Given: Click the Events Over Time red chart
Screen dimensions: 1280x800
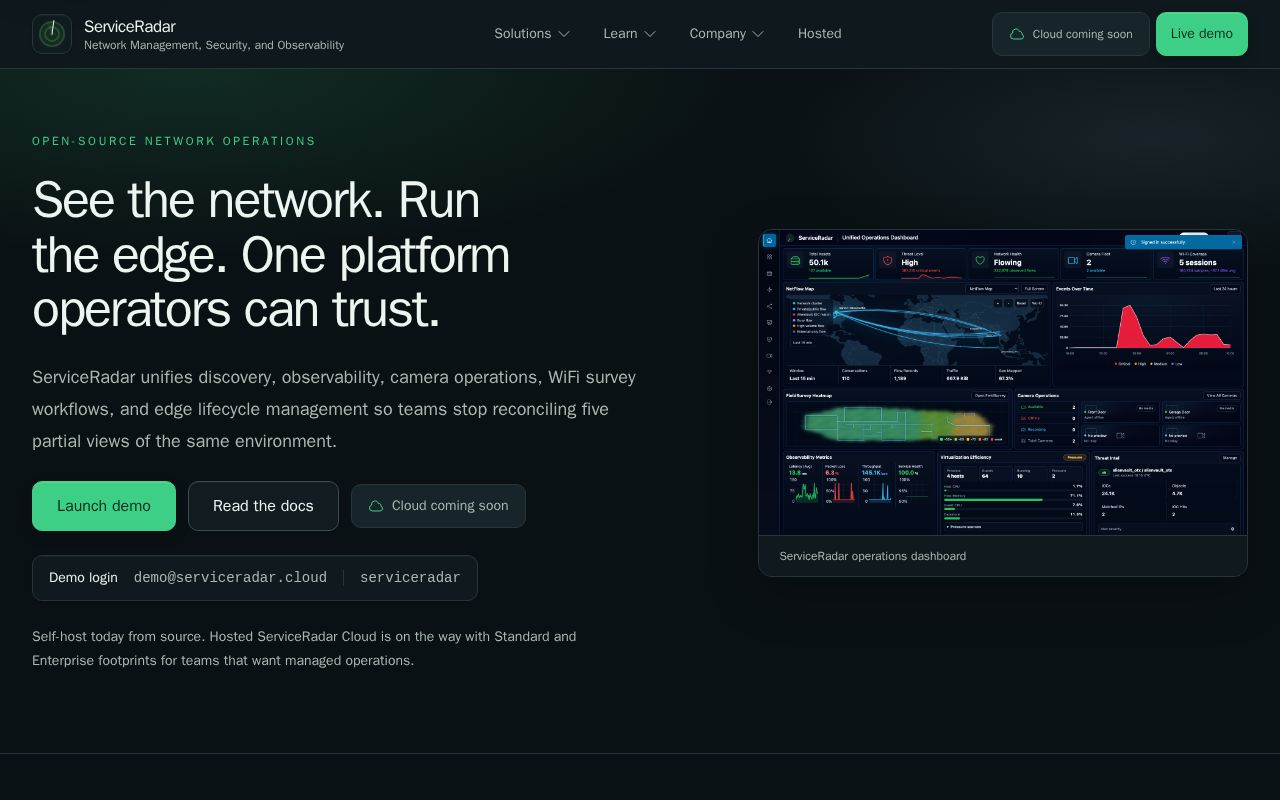Looking at the screenshot, I should [1150, 328].
